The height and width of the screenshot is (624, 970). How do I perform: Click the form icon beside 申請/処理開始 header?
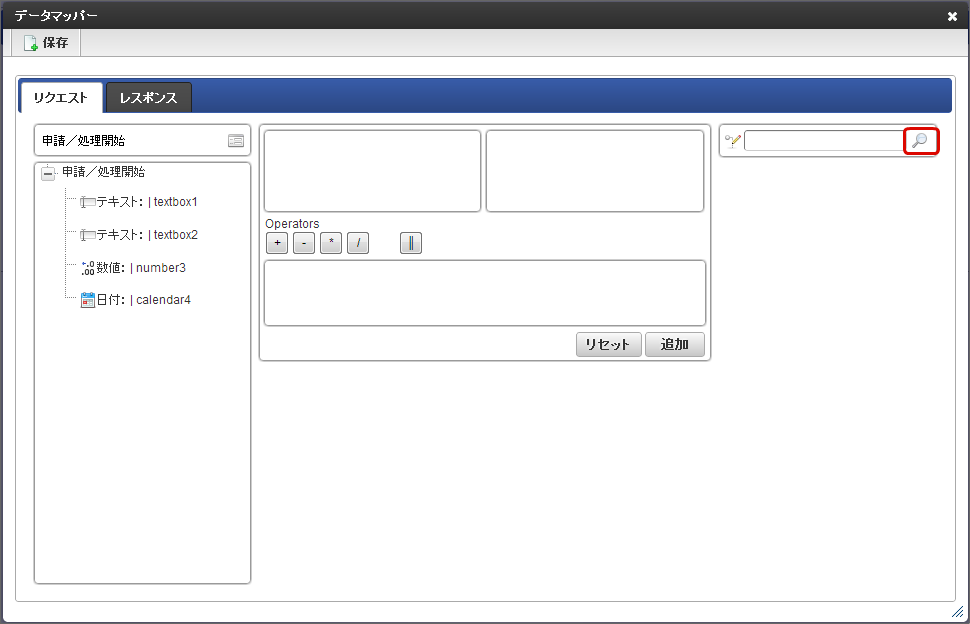(x=236, y=141)
